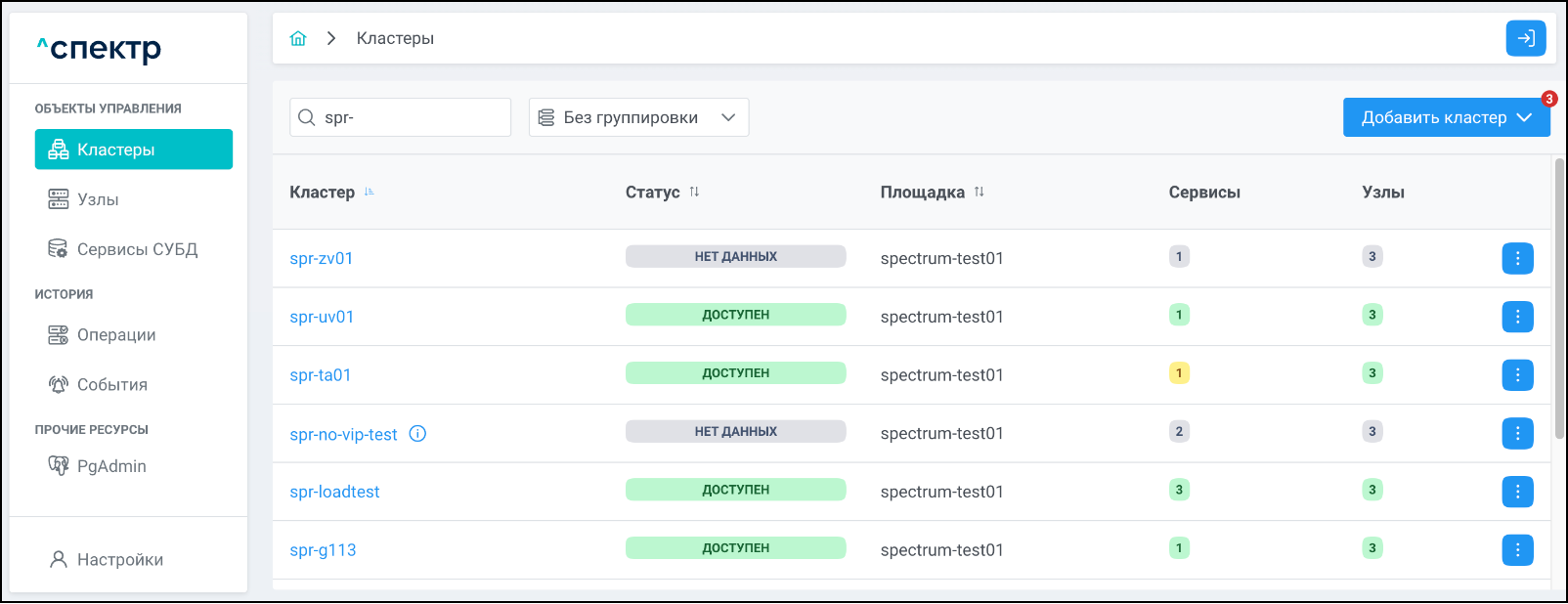Viewport: 1568px width, 604px height.
Task: Open three-dot menu for spr-g113 cluster
Action: pyautogui.click(x=1517, y=550)
